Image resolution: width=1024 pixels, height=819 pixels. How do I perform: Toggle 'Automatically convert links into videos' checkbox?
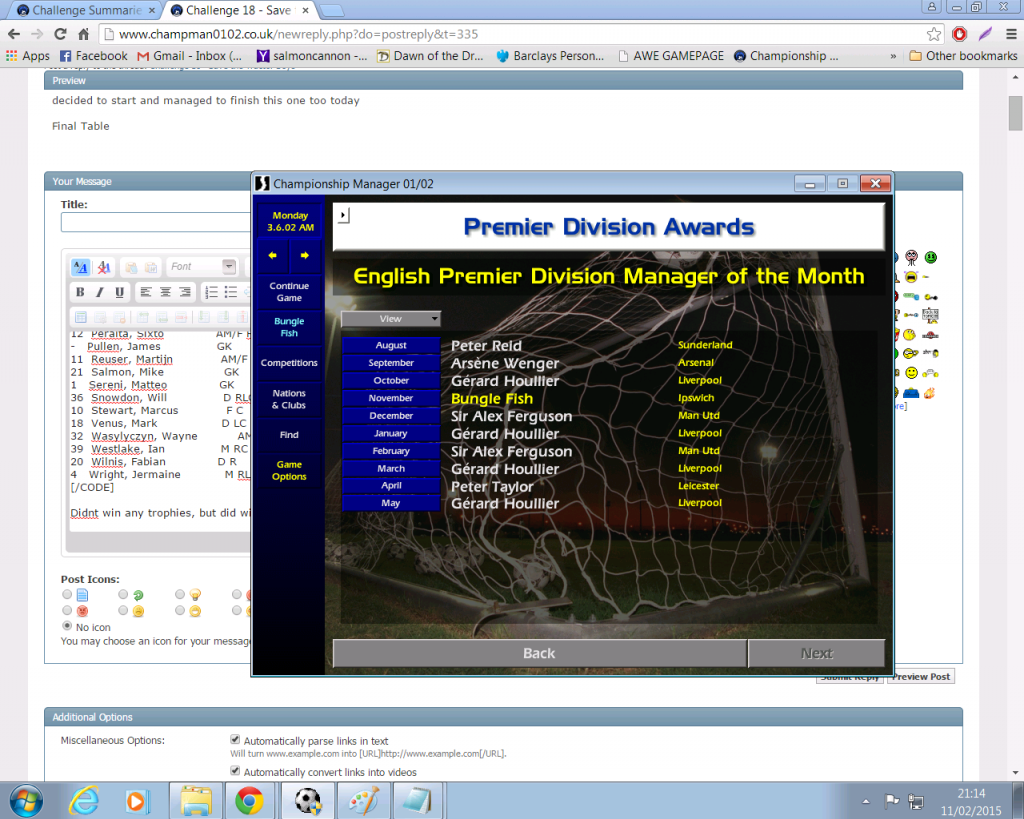[235, 771]
